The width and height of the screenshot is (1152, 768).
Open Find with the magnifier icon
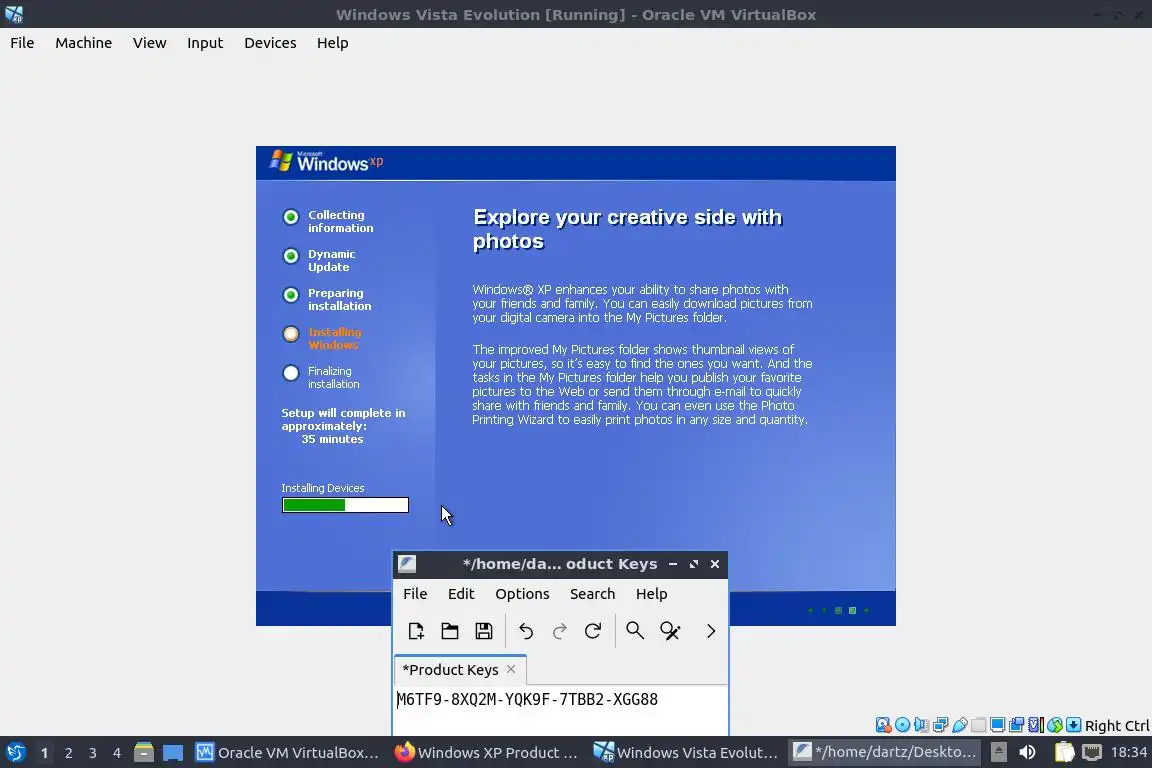pyautogui.click(x=635, y=631)
